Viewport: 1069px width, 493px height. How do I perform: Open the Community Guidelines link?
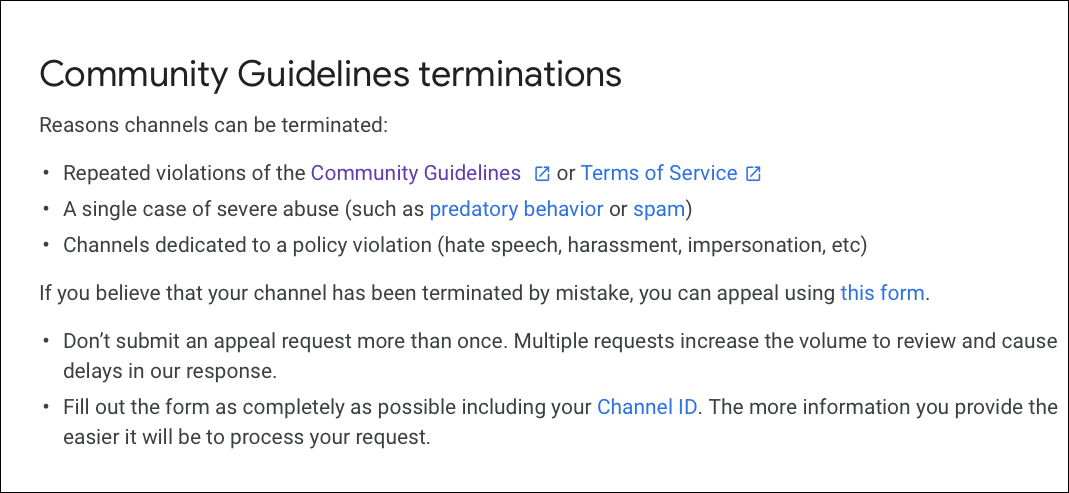coord(416,173)
